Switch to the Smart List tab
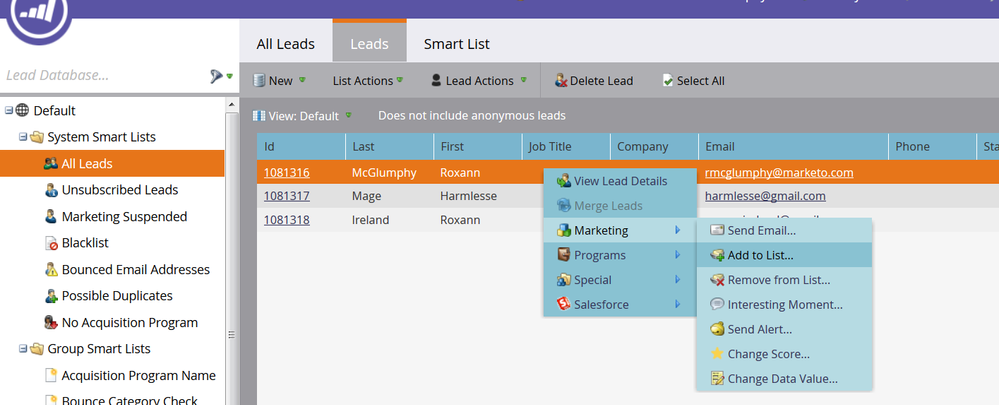The image size is (999, 405). [457, 44]
